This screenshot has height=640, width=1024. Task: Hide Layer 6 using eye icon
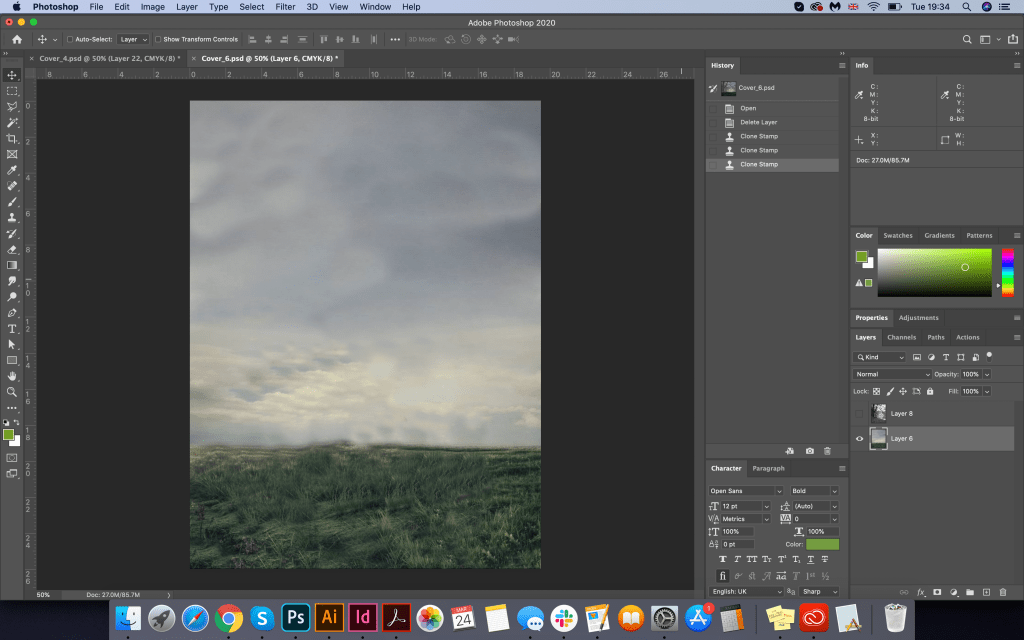pos(859,438)
